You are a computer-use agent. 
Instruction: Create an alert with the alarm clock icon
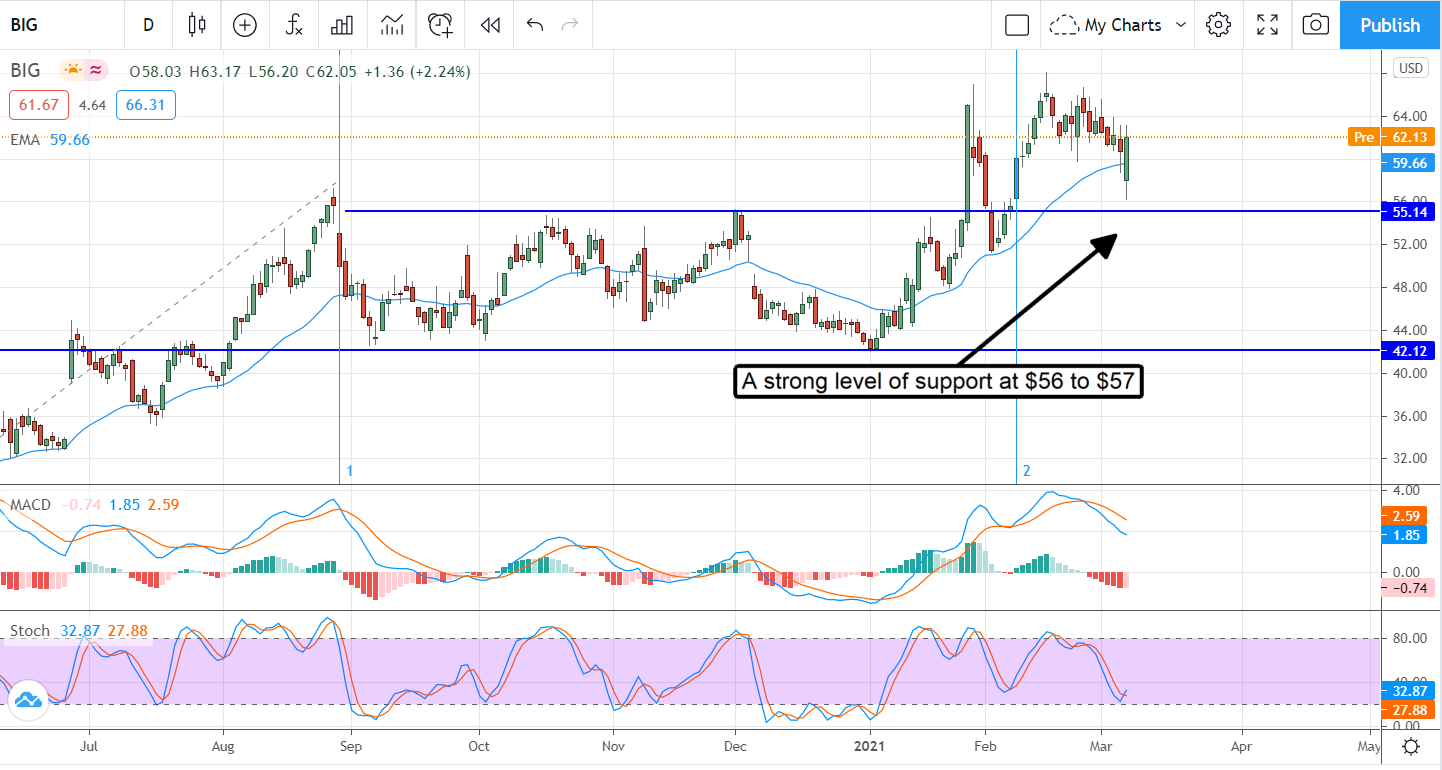pyautogui.click(x=440, y=25)
